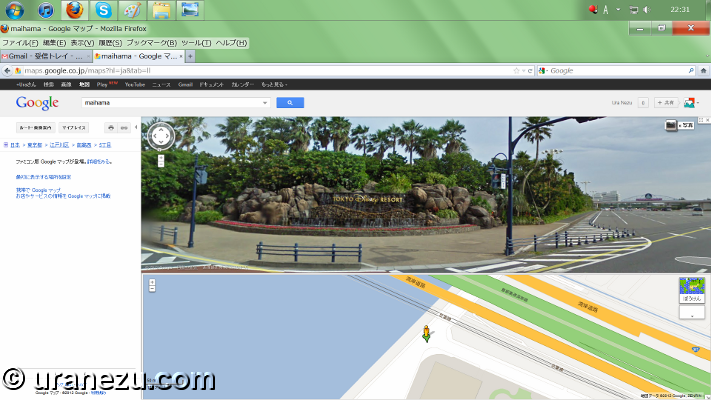Open new tab with plus button
711x400 pixels.
click(x=190, y=56)
